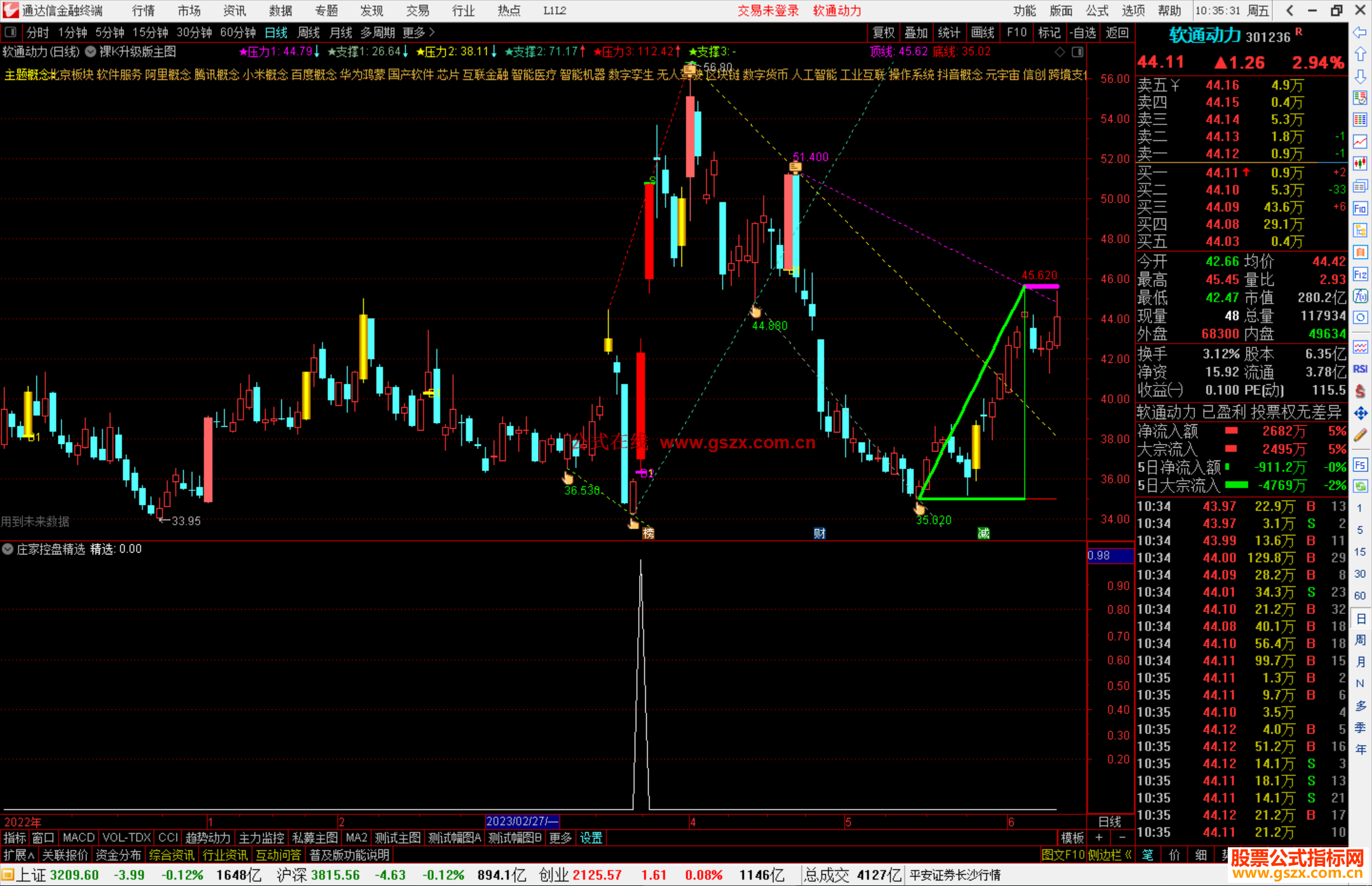Click the up arrow icon in right sidebar
Image resolution: width=1372 pixels, height=886 pixels.
point(1360,55)
